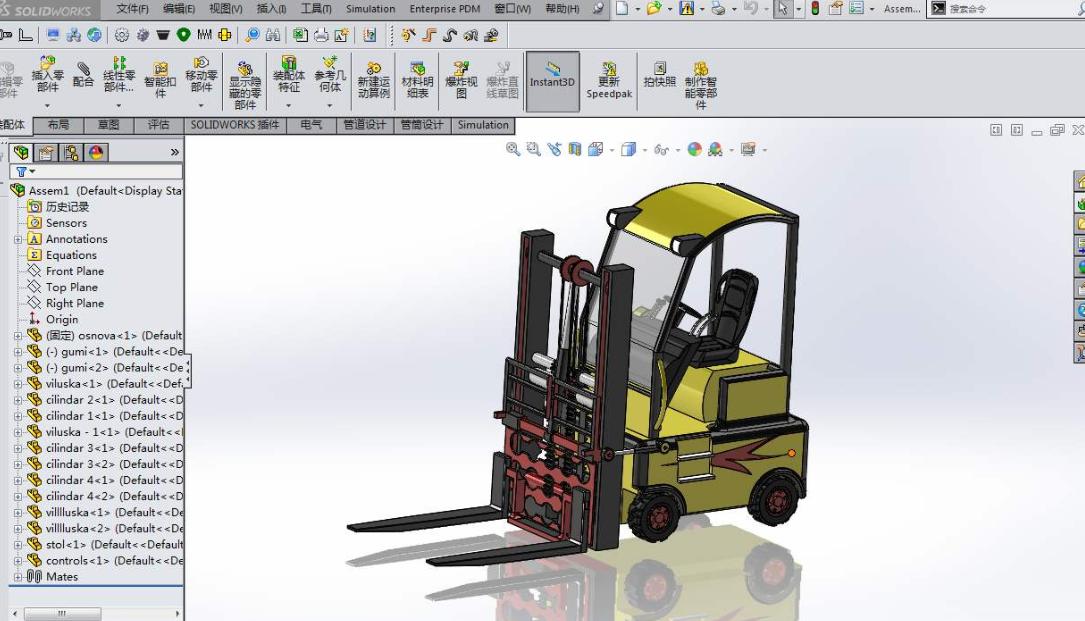This screenshot has height=621, width=1085.
Task: Click the Insert Components (插入零部件) tool
Action: (47, 74)
